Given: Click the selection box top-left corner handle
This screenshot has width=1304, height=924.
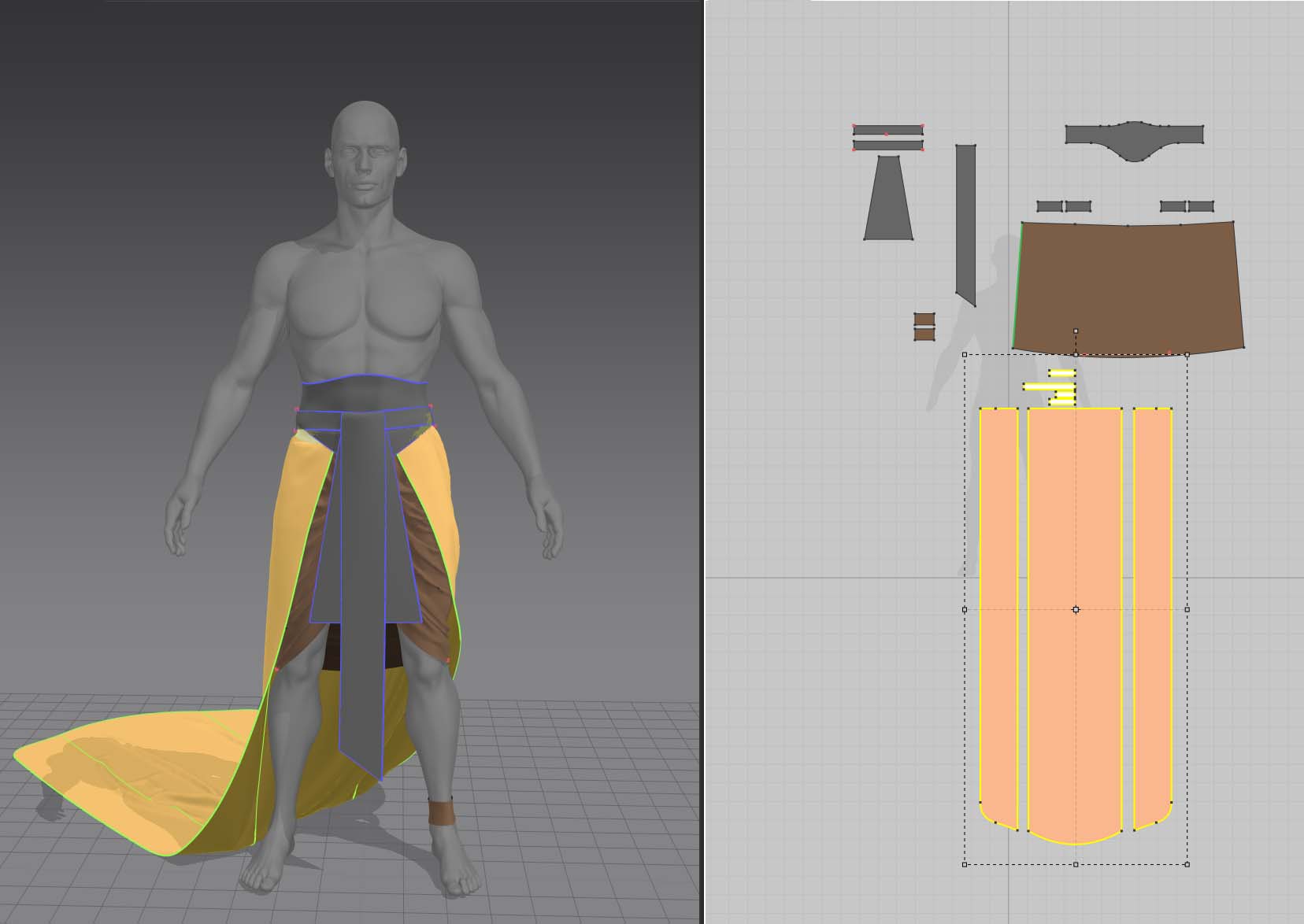Looking at the screenshot, I should [x=965, y=355].
